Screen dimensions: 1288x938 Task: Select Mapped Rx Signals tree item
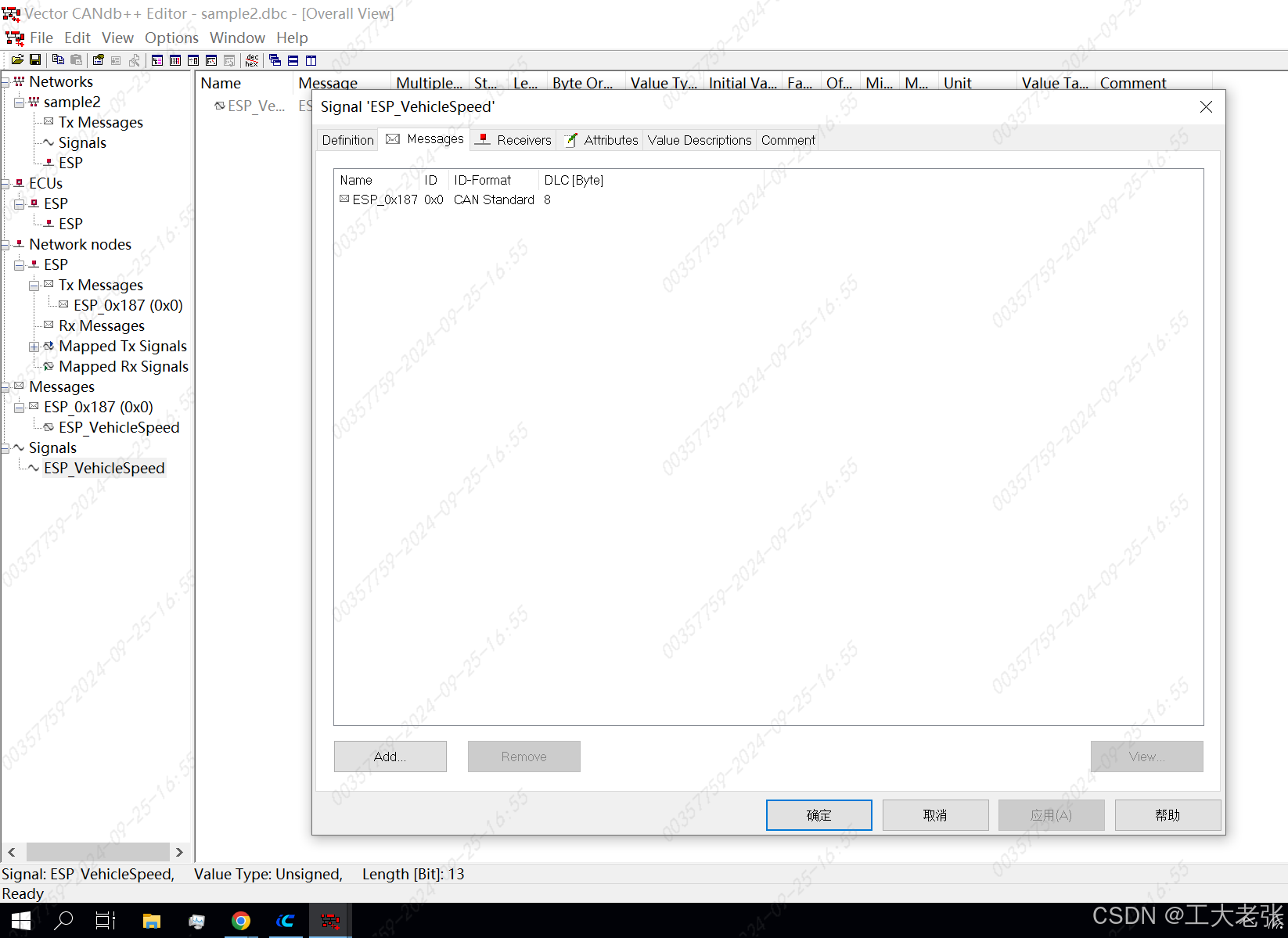point(124,366)
